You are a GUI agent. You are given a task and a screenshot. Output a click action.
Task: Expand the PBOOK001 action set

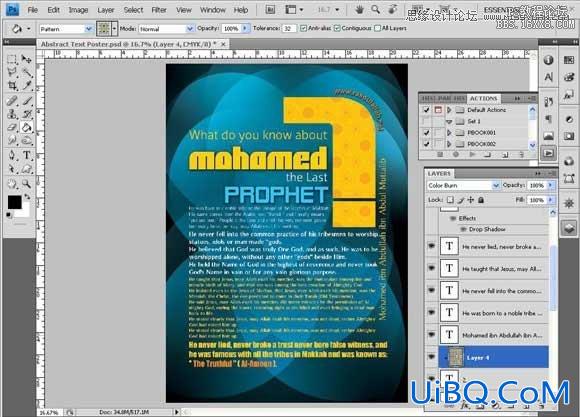tap(449, 132)
